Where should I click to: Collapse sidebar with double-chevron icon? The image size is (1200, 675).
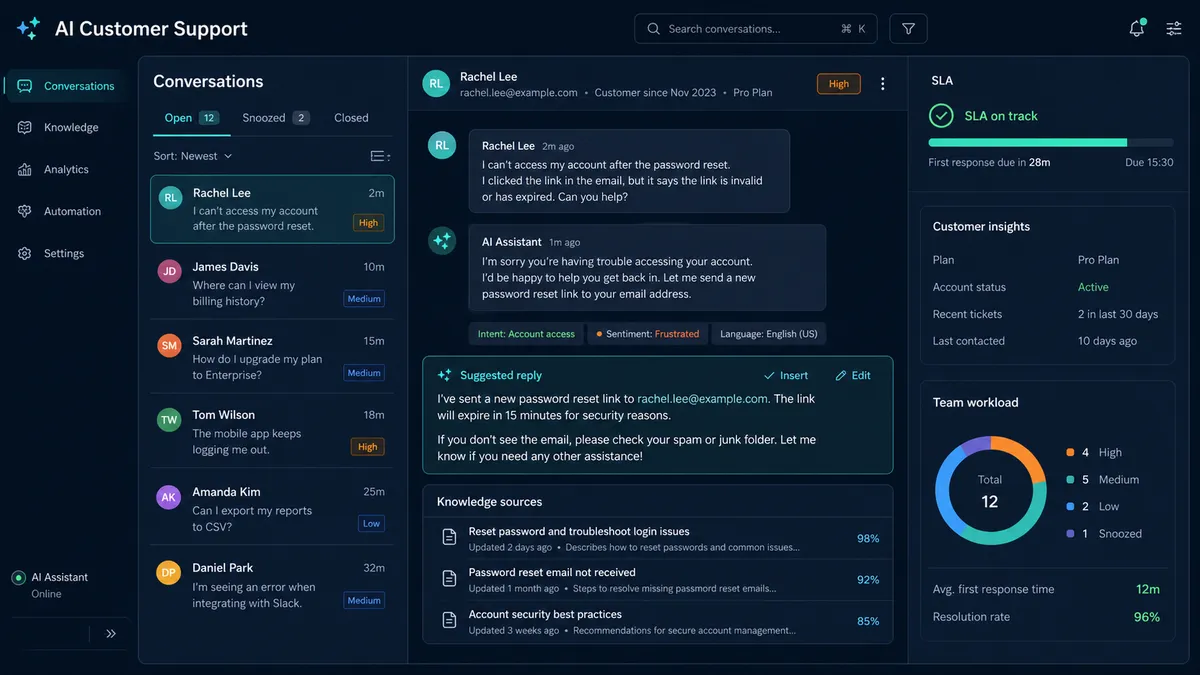[111, 633]
